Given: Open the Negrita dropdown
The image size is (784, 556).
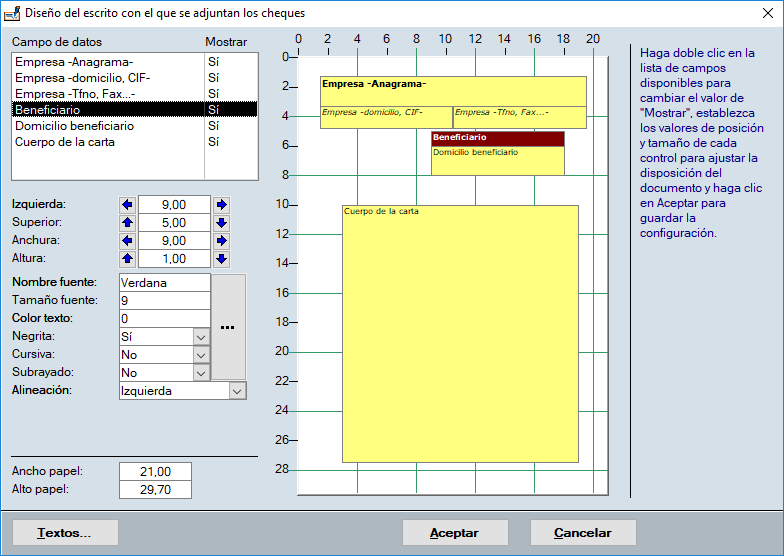Looking at the screenshot, I should (x=200, y=337).
